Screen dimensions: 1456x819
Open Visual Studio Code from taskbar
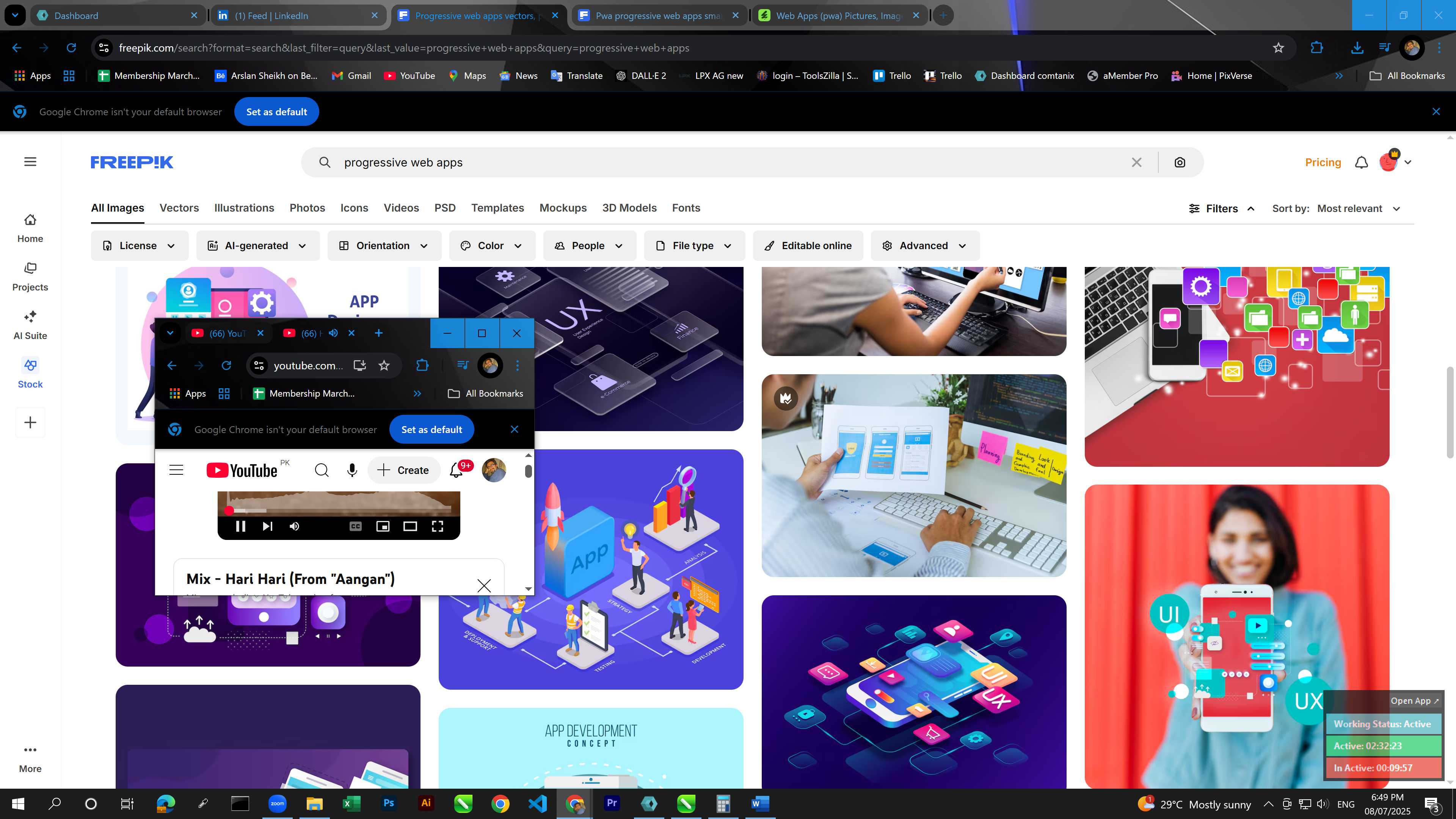click(x=538, y=803)
